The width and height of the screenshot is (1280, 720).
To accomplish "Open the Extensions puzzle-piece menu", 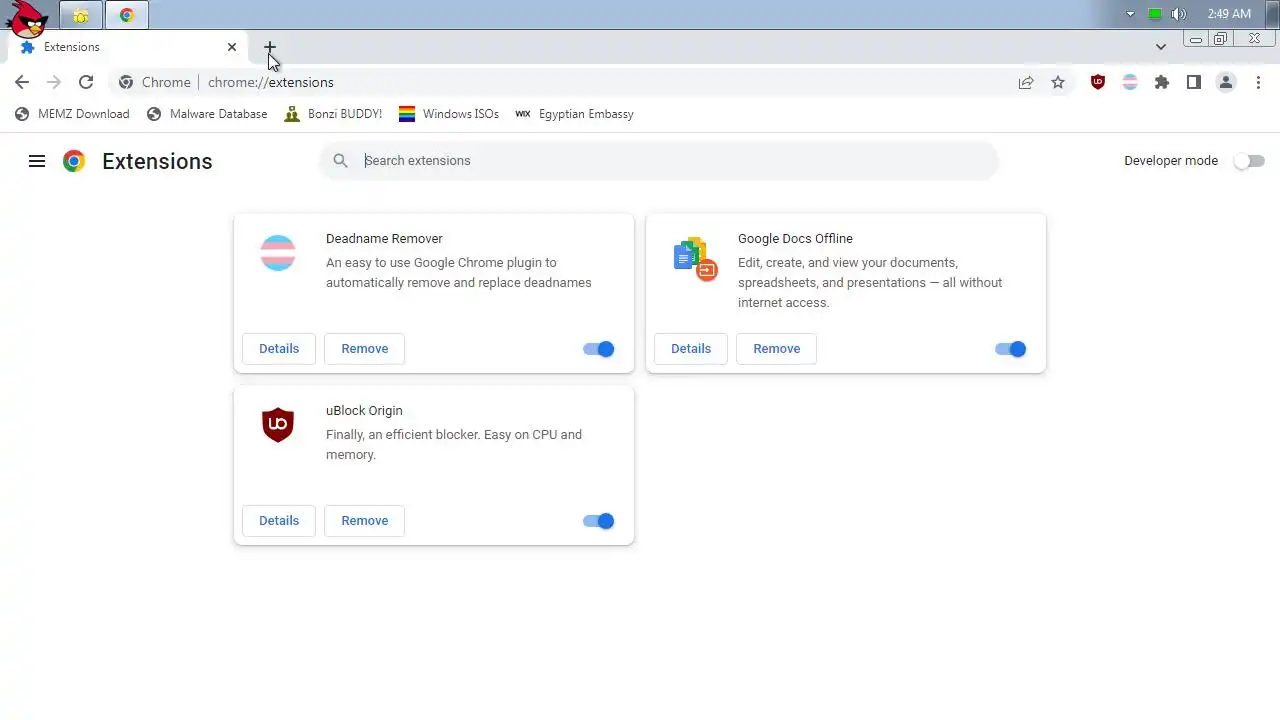I will click(x=1162, y=82).
